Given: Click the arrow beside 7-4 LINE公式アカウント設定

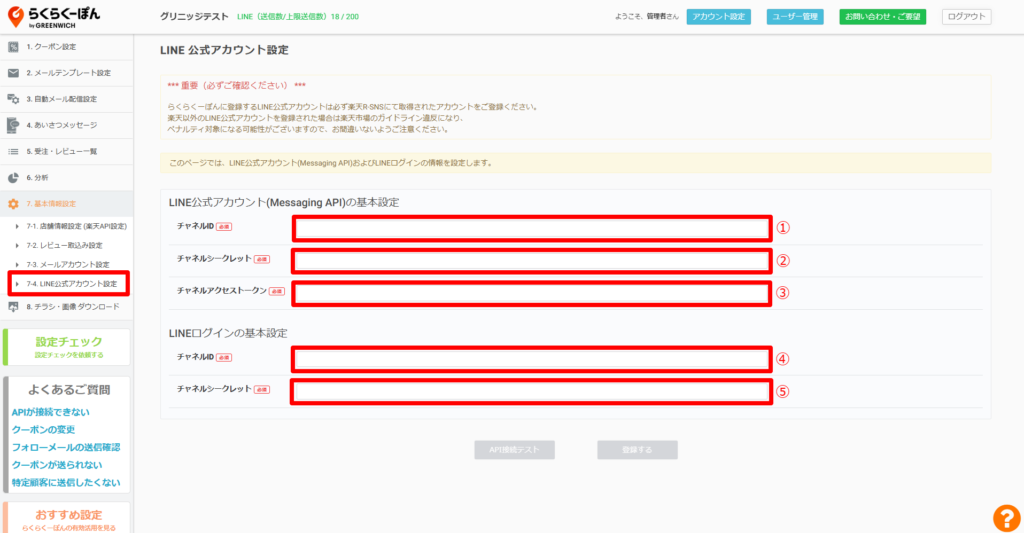Looking at the screenshot, I should (x=17, y=283).
